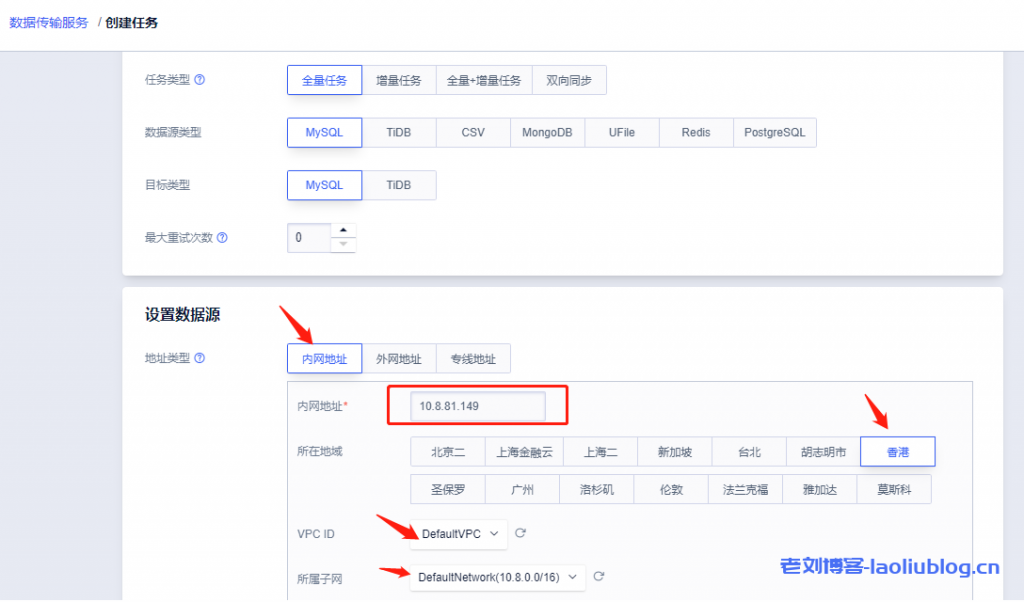1024x602 pixels.
Task: Click help icon beside 最大重试次数
Action: pos(222,238)
